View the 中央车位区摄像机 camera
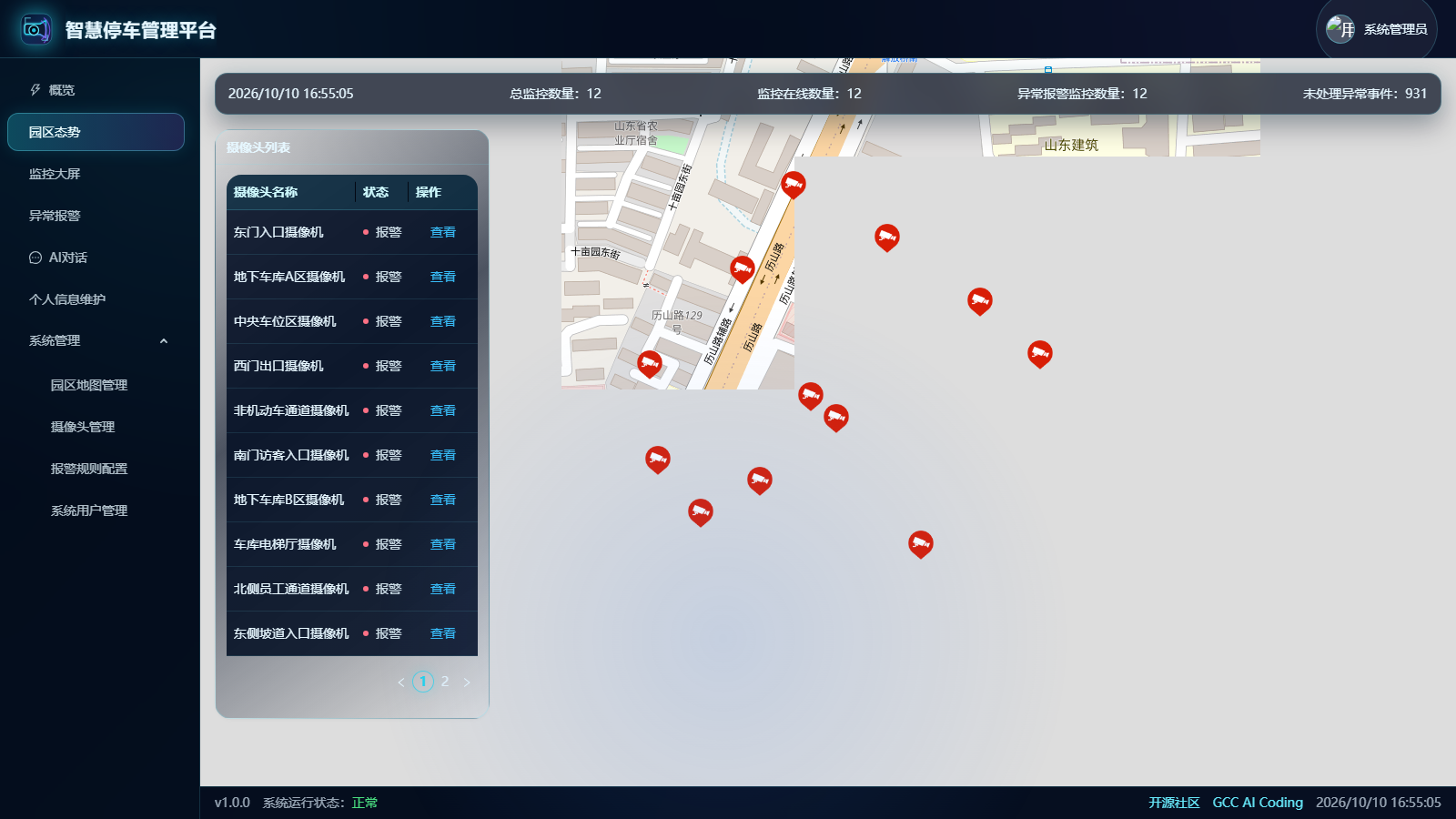Viewport: 1456px width, 819px height. pyautogui.click(x=443, y=321)
